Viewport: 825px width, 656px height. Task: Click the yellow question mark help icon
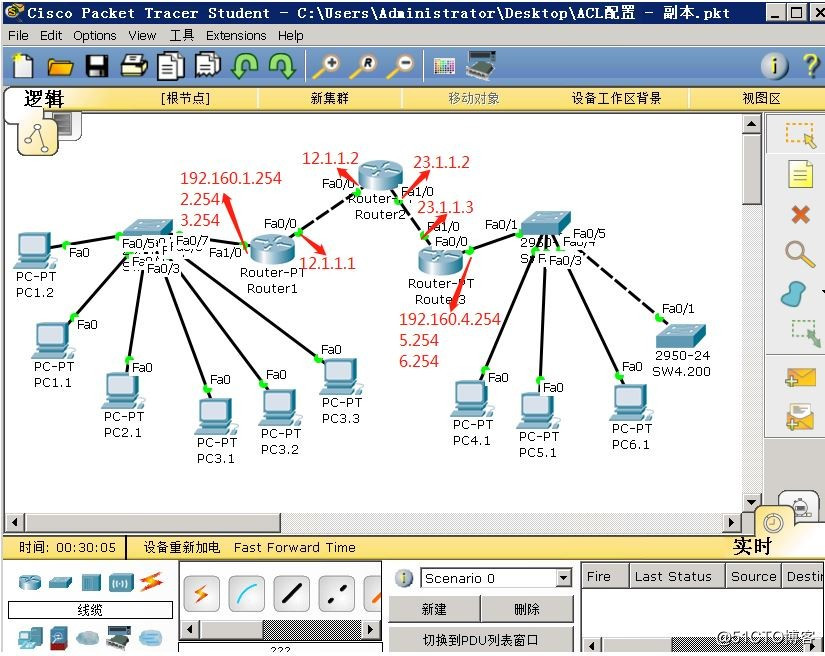pos(811,65)
